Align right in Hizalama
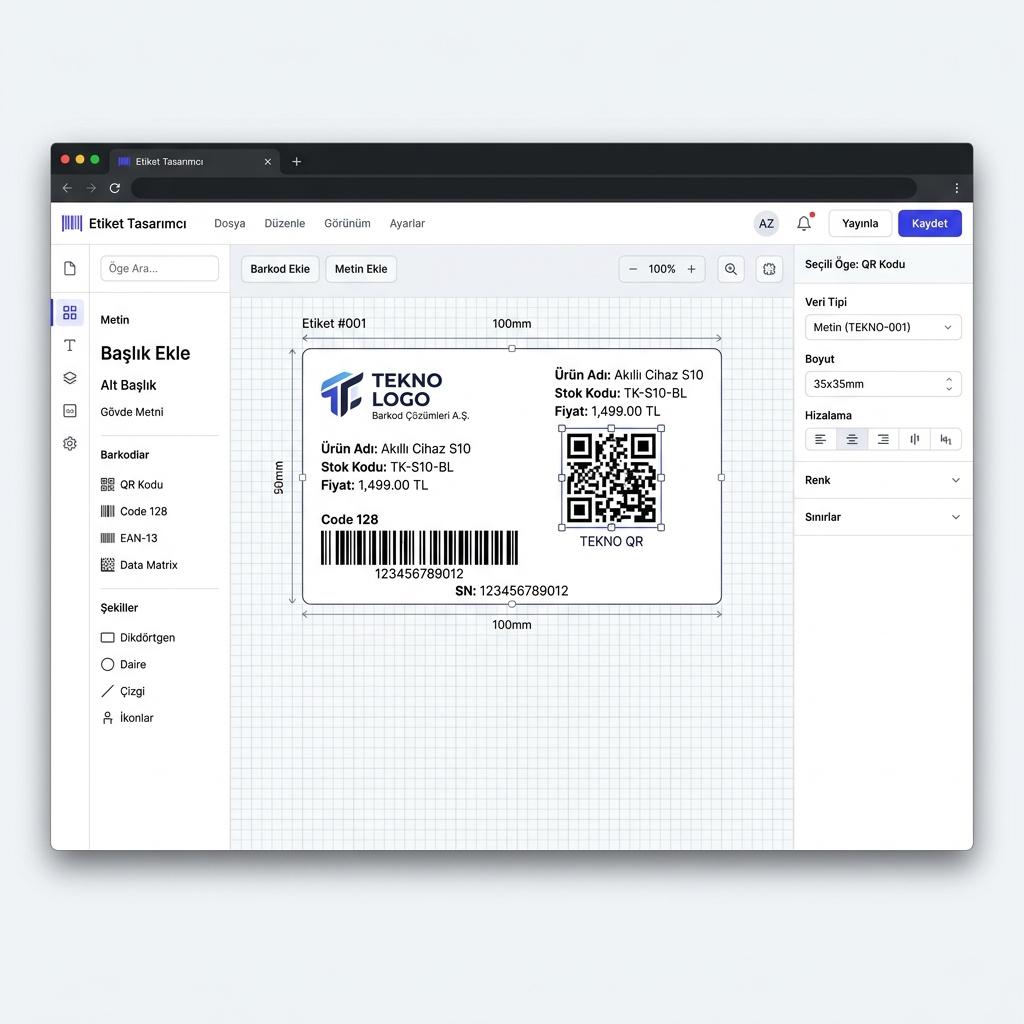Viewport: 1024px width, 1024px height. [883, 440]
